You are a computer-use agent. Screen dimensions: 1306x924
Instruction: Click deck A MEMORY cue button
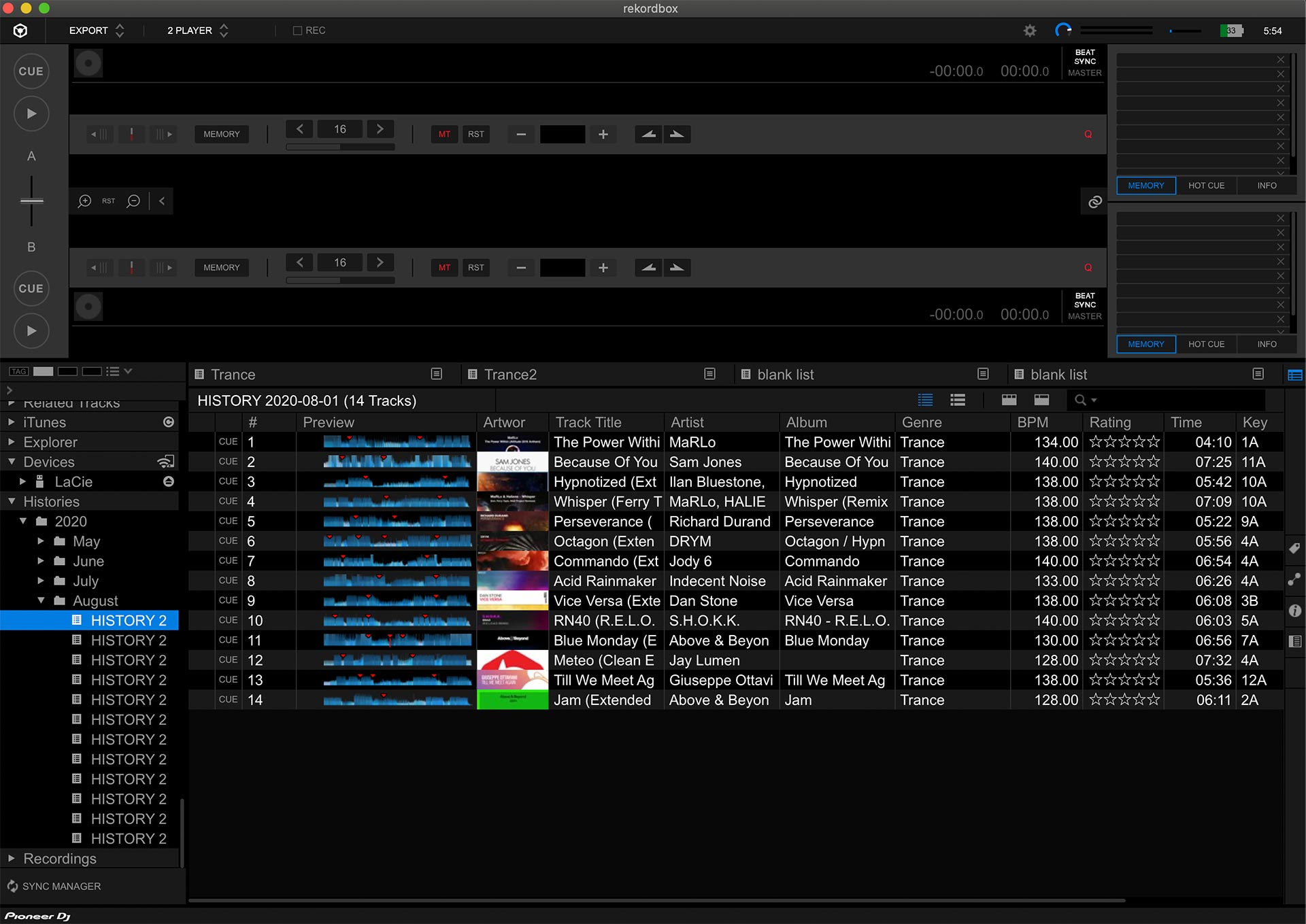(222, 135)
